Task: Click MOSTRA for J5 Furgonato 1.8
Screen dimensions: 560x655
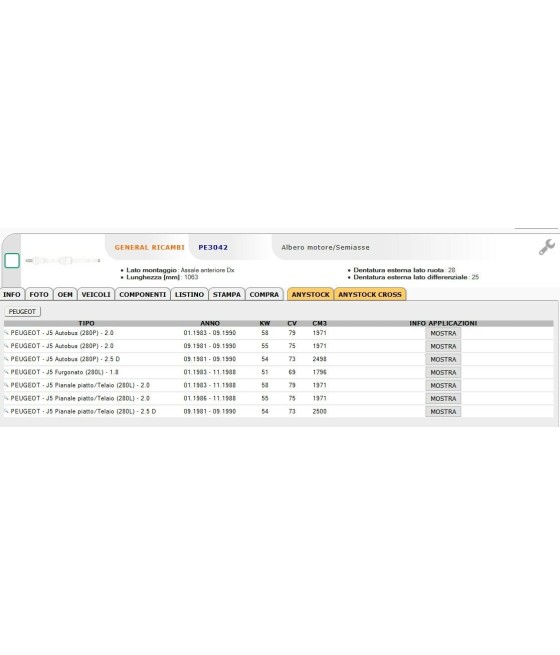Action: tap(443, 373)
